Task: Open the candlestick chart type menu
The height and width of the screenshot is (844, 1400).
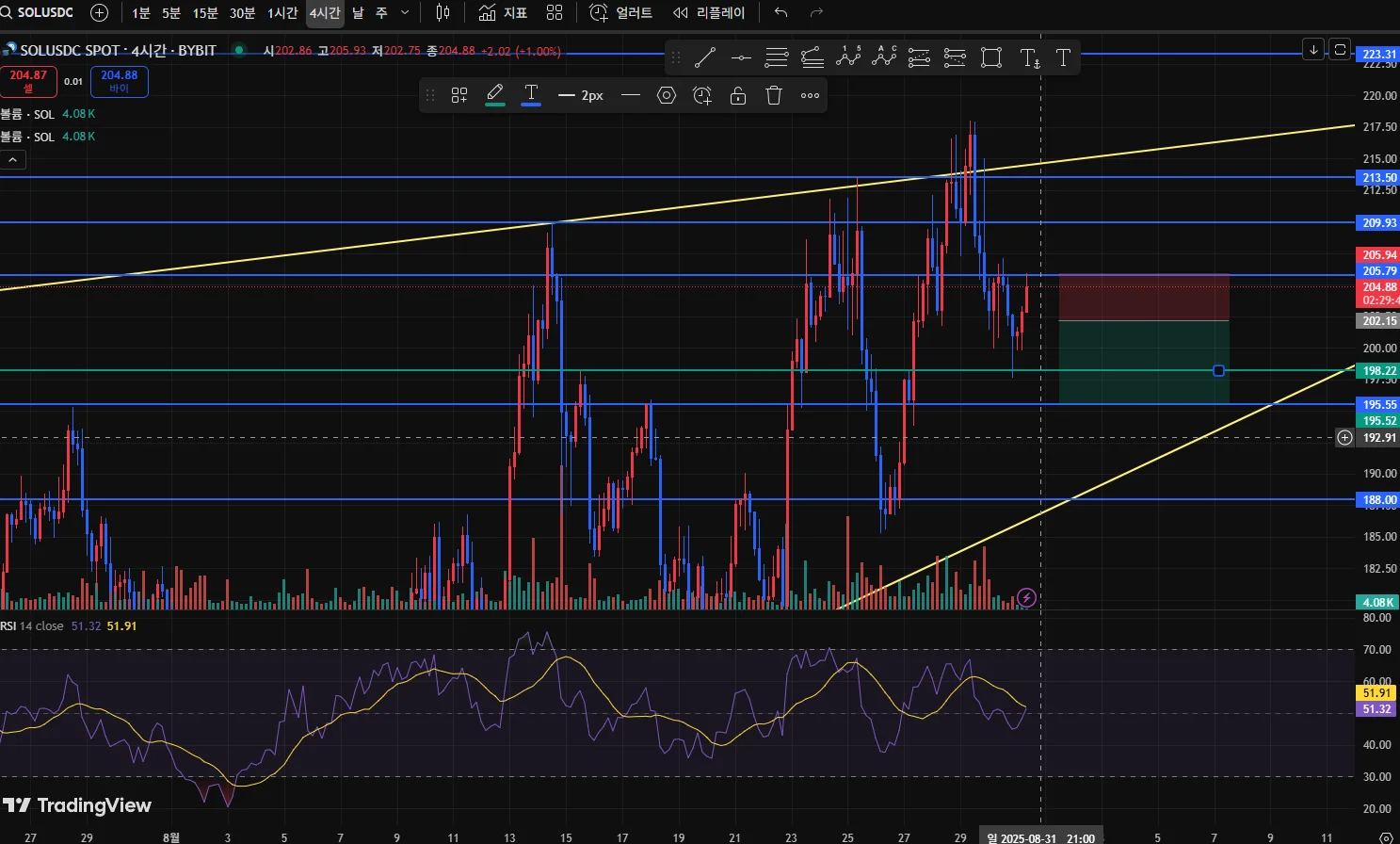Action: tap(443, 12)
